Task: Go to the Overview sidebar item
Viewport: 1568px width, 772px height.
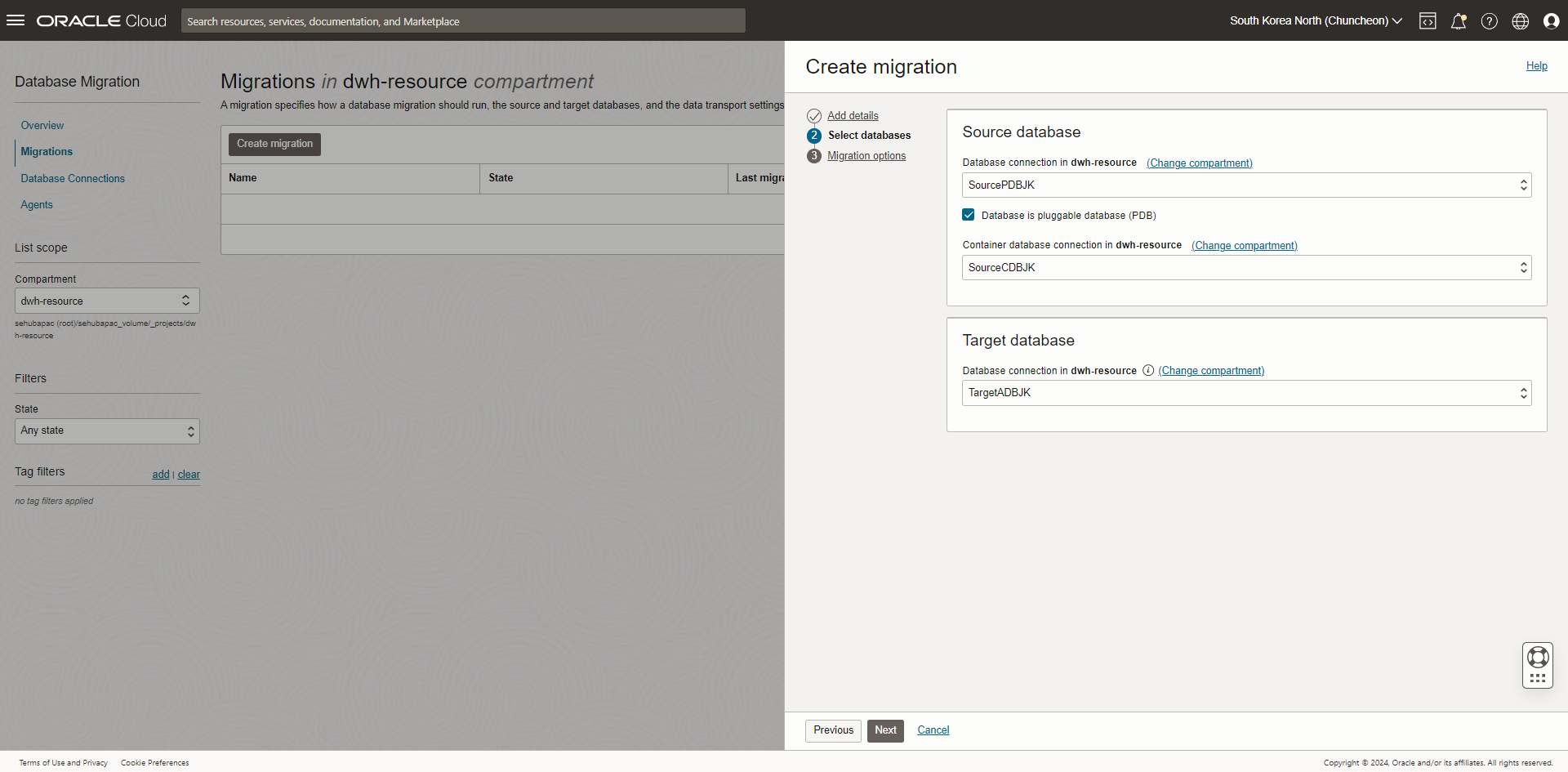Action: [x=42, y=126]
